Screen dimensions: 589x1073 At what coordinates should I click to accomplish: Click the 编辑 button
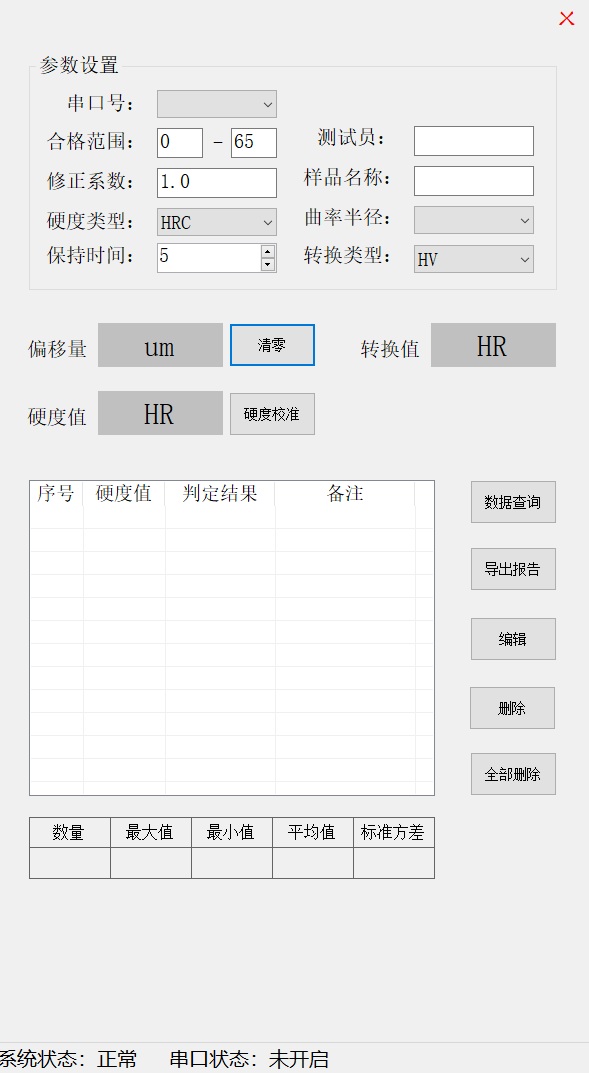tap(513, 639)
